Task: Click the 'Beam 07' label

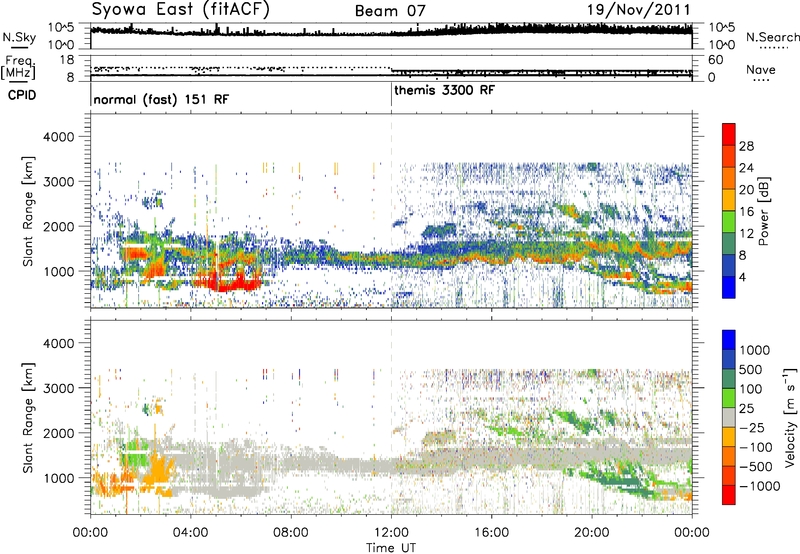Action: click(x=390, y=11)
